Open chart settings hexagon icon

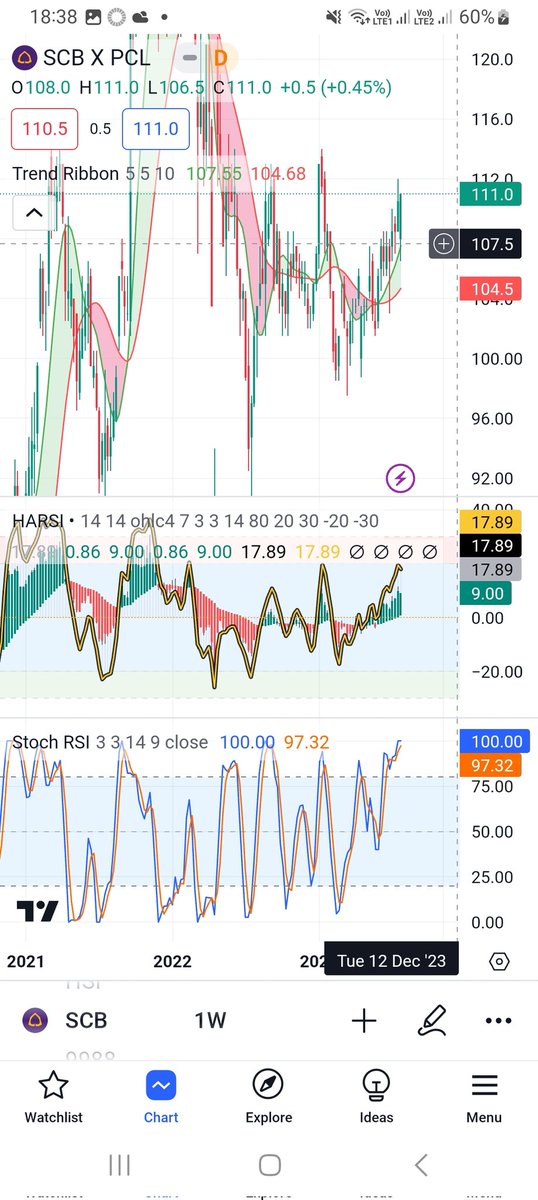click(x=499, y=962)
